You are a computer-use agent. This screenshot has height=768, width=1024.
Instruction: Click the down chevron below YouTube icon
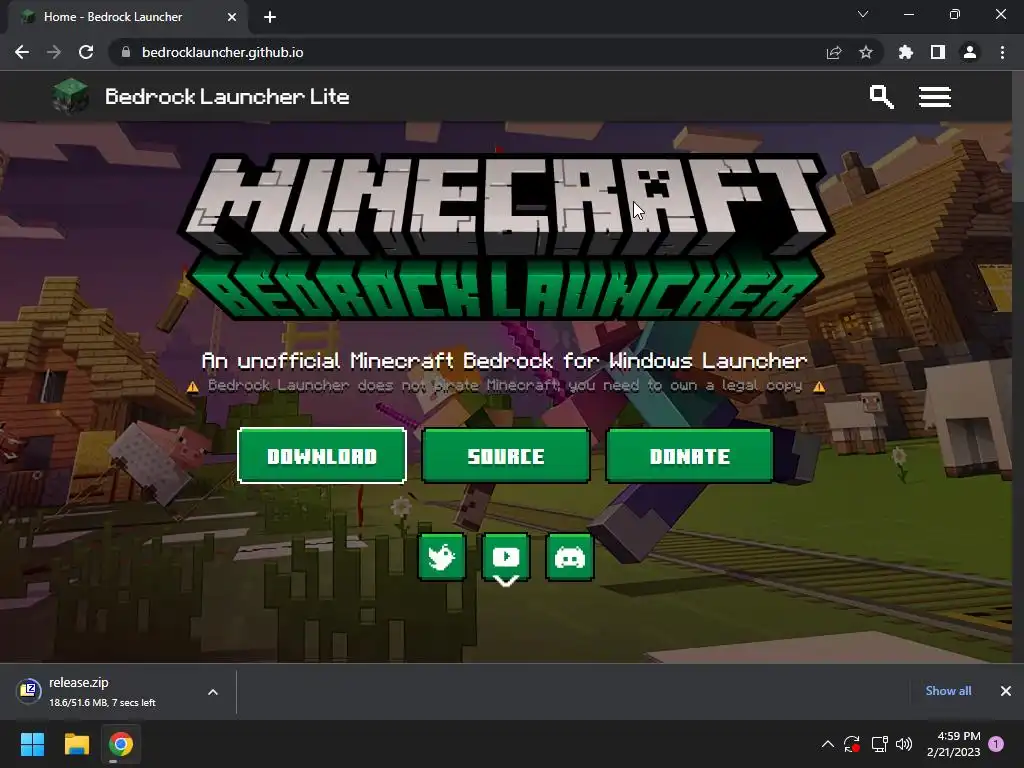506,581
